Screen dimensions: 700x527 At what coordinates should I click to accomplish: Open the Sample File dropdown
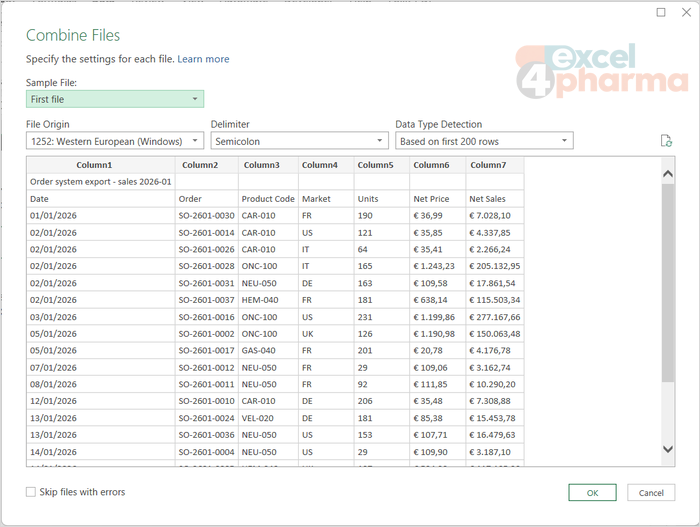[115, 99]
